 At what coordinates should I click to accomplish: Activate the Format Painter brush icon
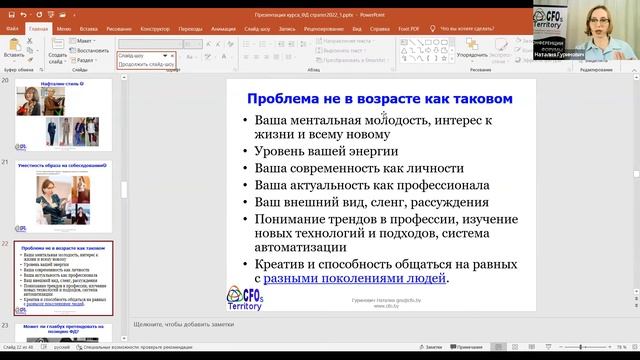pos(29,60)
